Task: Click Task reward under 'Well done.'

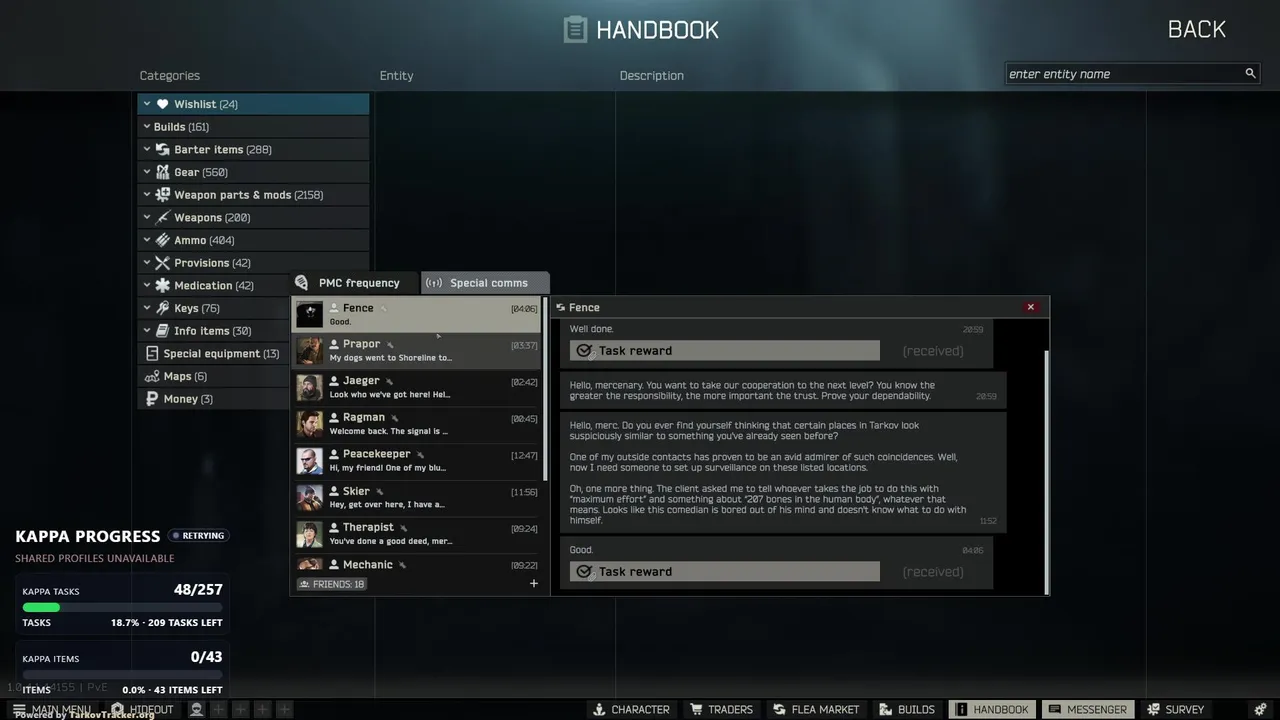Action: click(x=725, y=351)
